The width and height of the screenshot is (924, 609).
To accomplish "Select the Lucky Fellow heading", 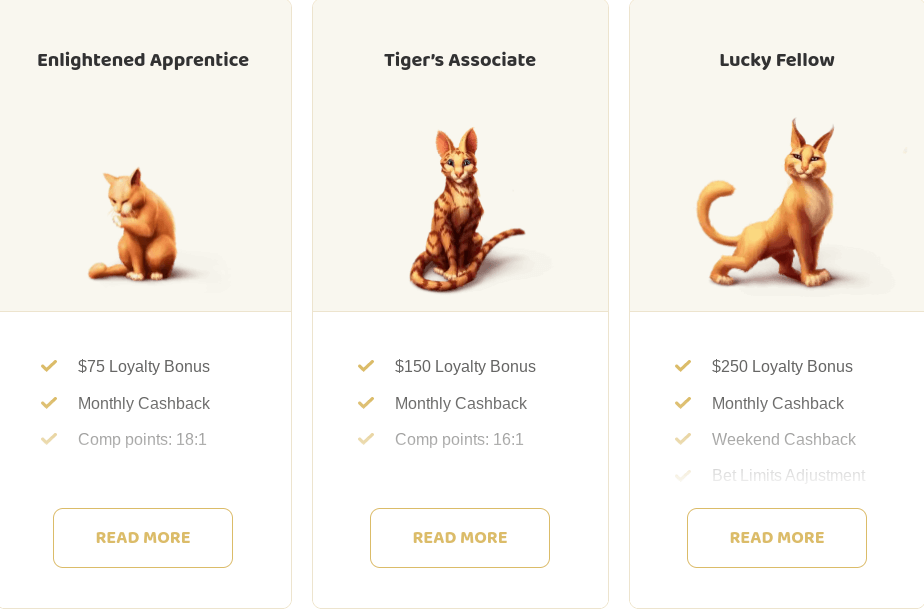I will coord(777,60).
